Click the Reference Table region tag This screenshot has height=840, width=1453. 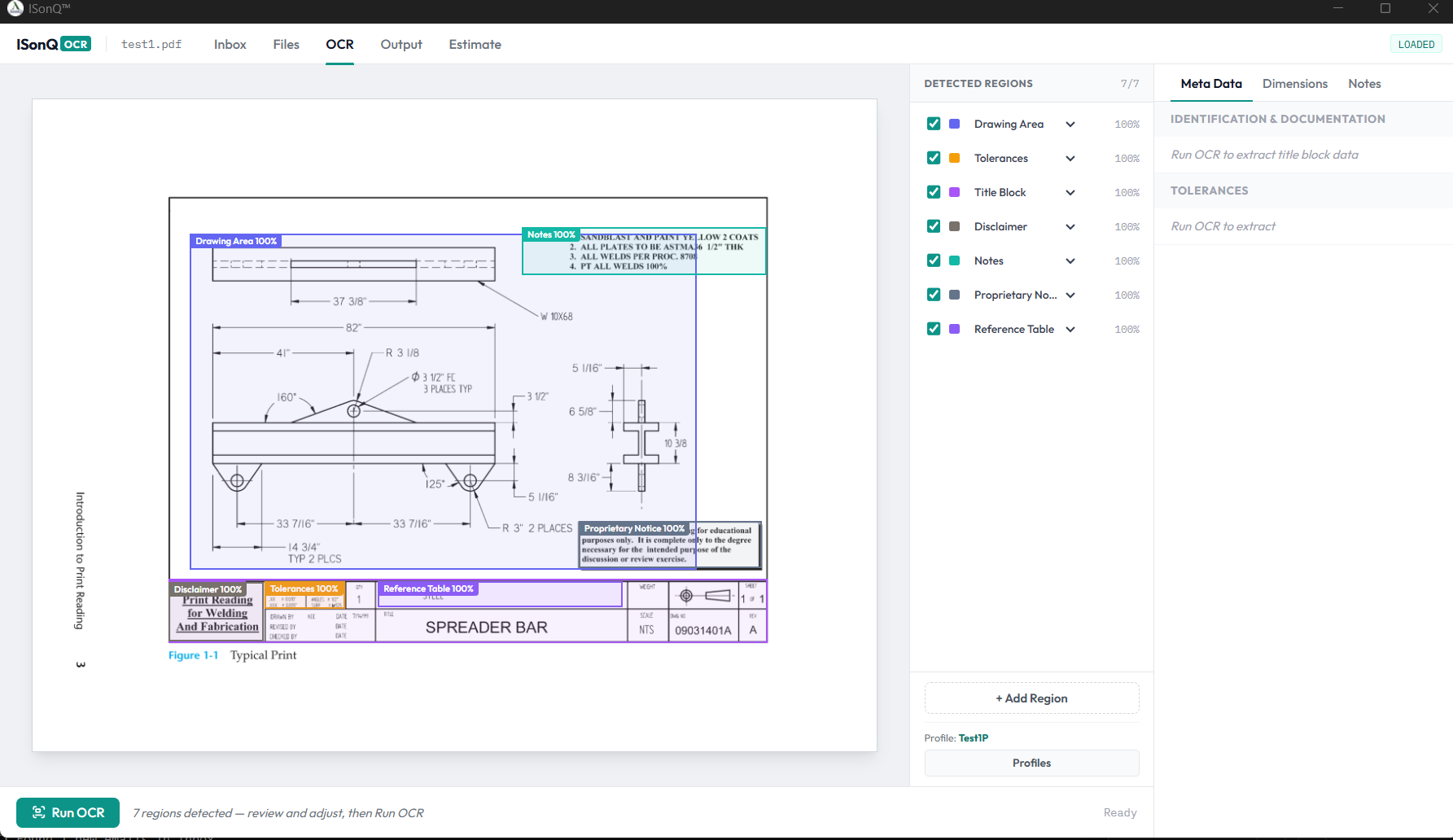point(428,588)
